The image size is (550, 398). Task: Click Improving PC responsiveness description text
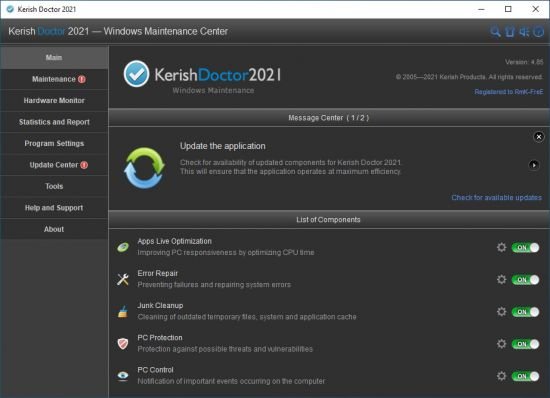pyautogui.click(x=226, y=252)
